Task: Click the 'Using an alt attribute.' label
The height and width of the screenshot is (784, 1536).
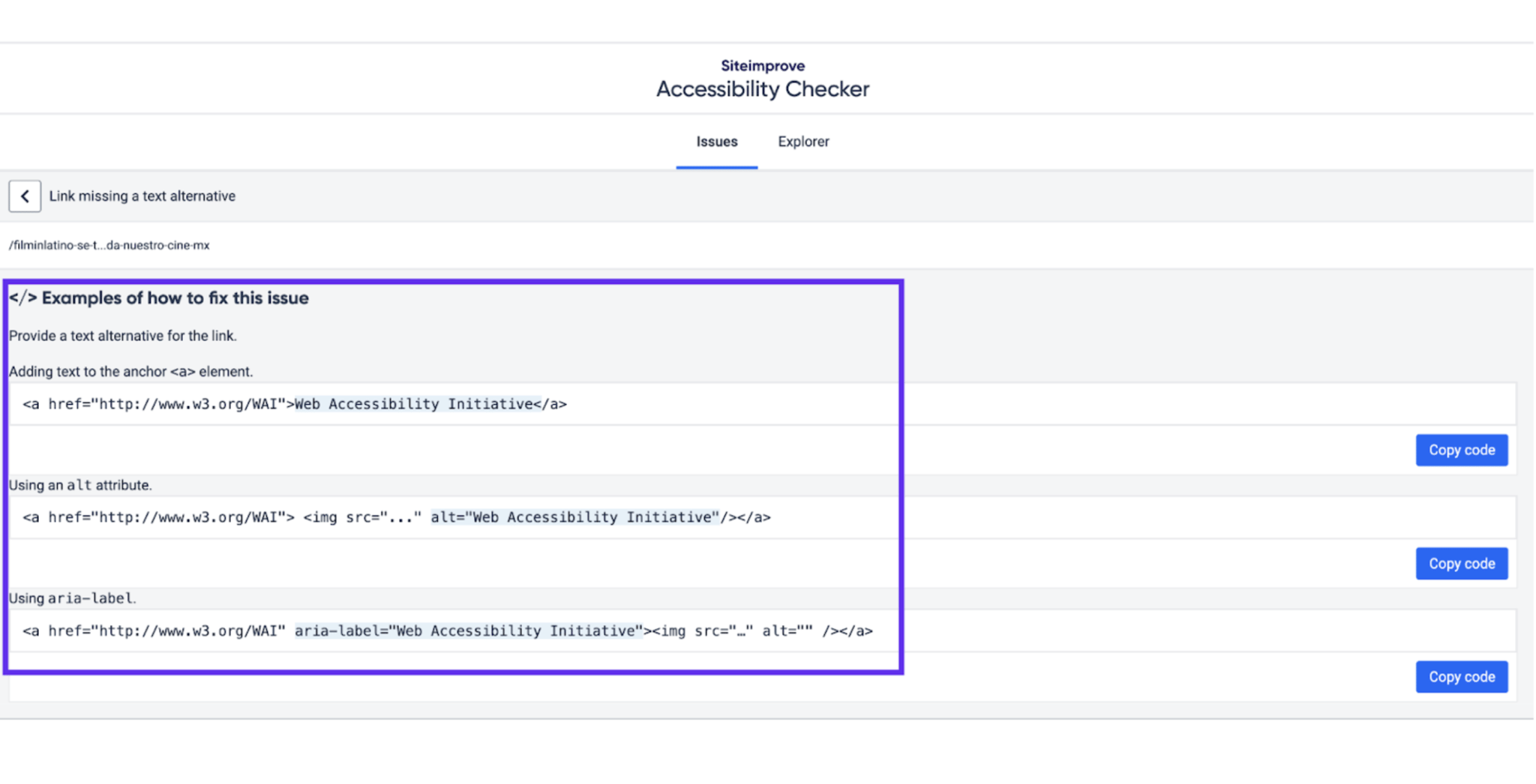Action: pos(80,485)
